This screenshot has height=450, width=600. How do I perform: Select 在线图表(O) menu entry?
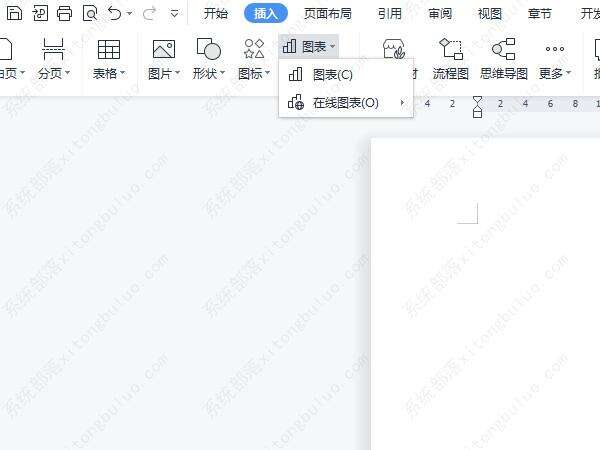click(346, 103)
